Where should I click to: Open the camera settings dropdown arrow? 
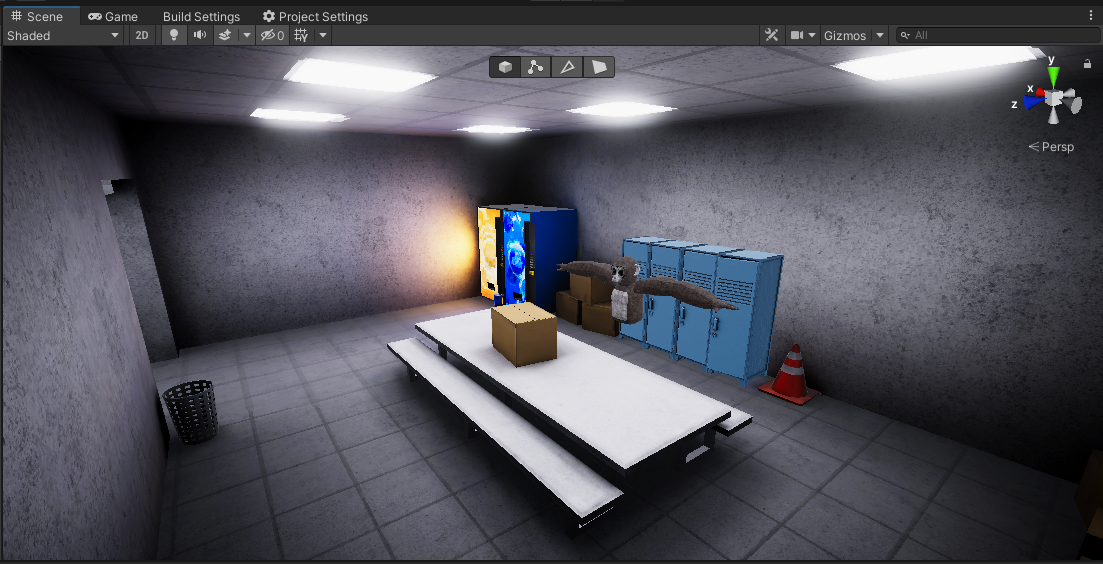pyautogui.click(x=812, y=35)
